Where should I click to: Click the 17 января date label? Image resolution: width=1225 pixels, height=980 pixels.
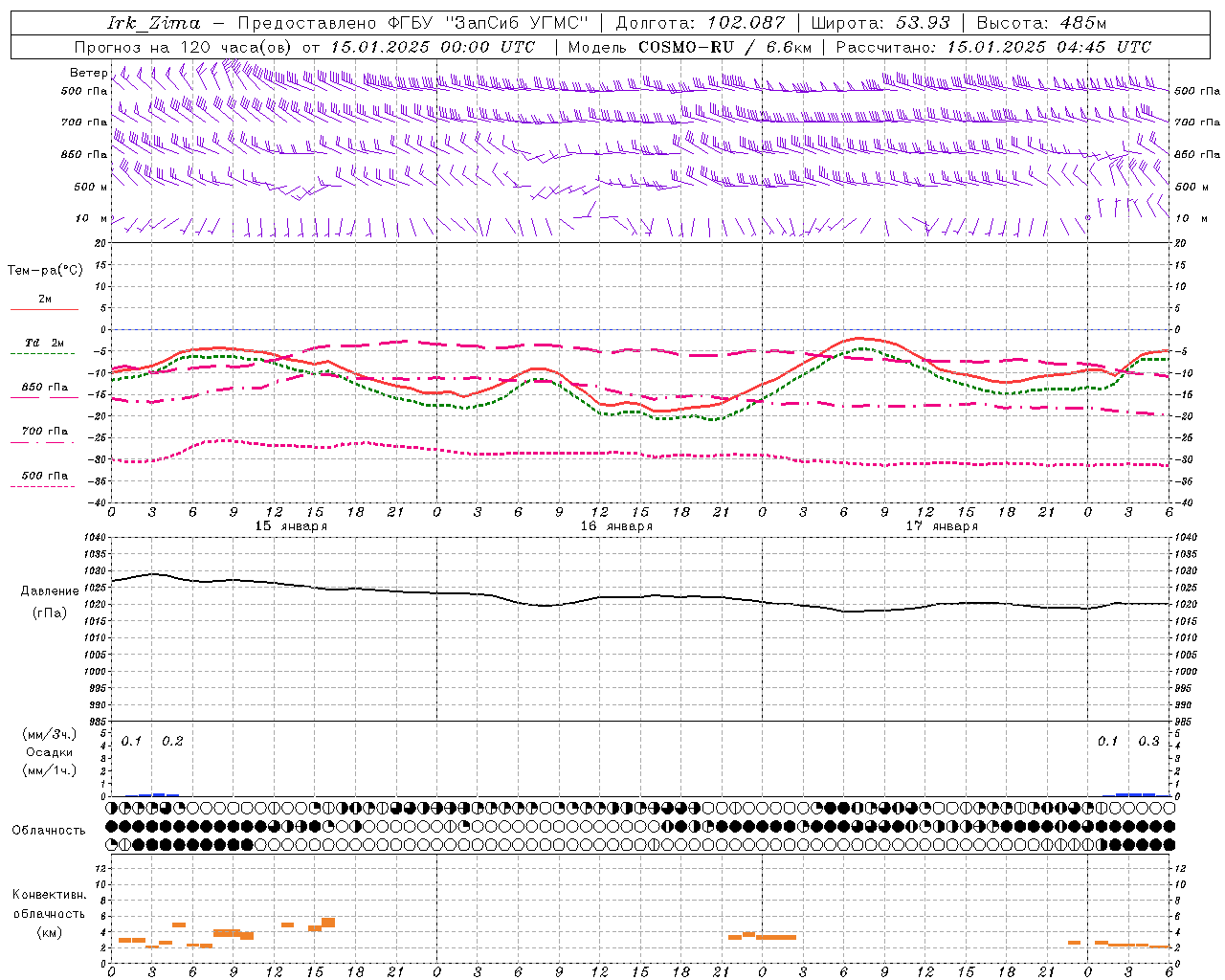coord(942,526)
